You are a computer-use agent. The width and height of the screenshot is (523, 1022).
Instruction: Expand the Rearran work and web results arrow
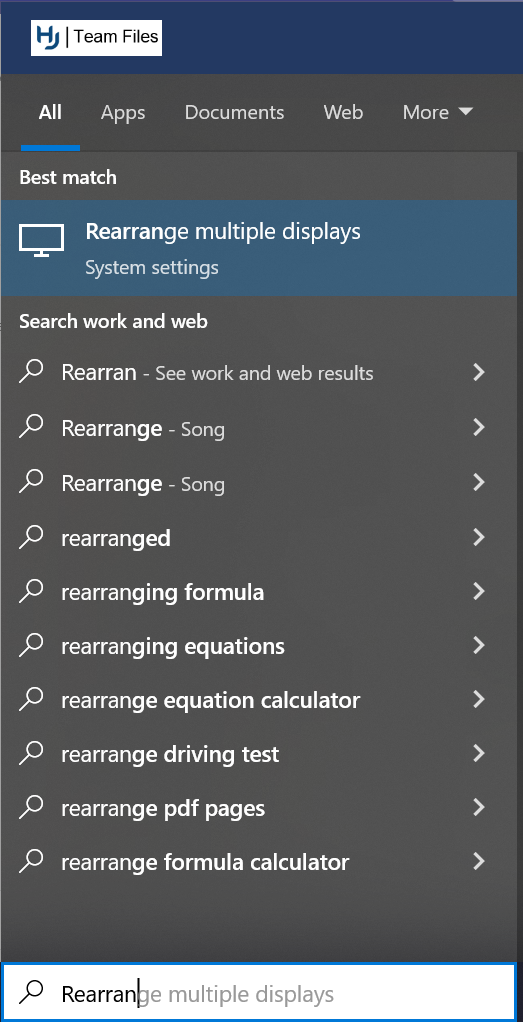(x=479, y=372)
